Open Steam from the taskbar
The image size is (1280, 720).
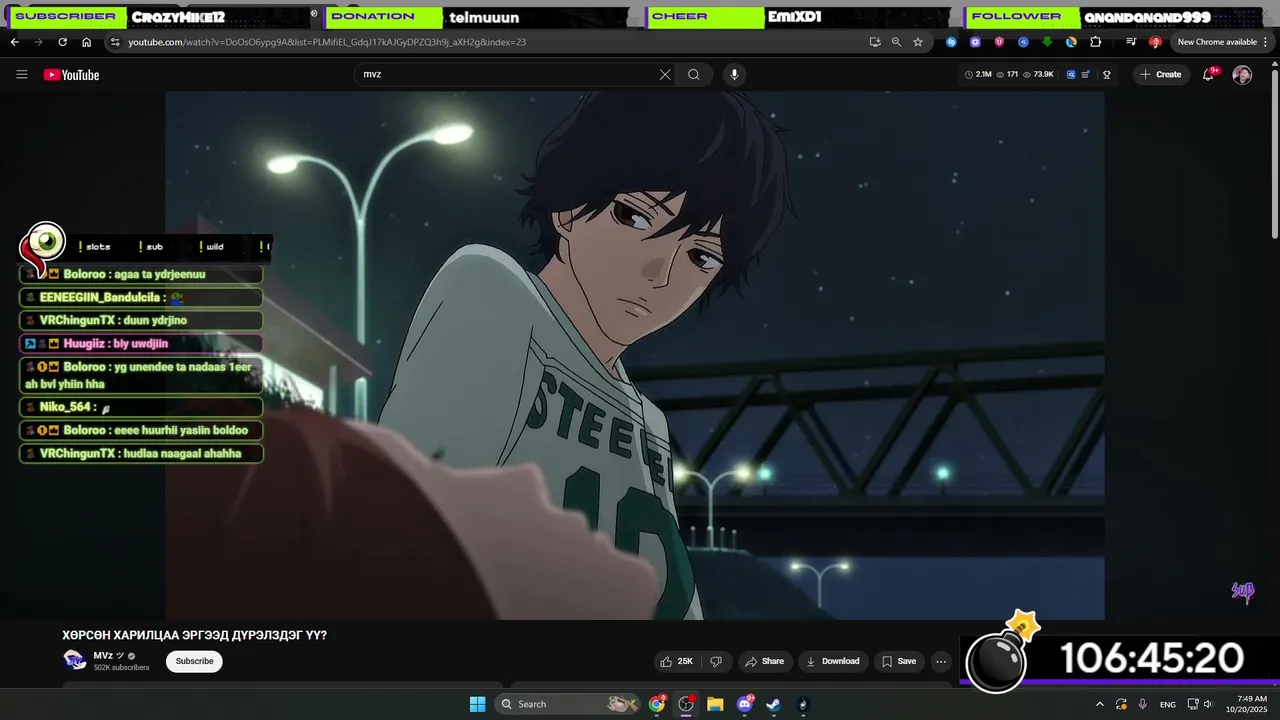click(774, 704)
